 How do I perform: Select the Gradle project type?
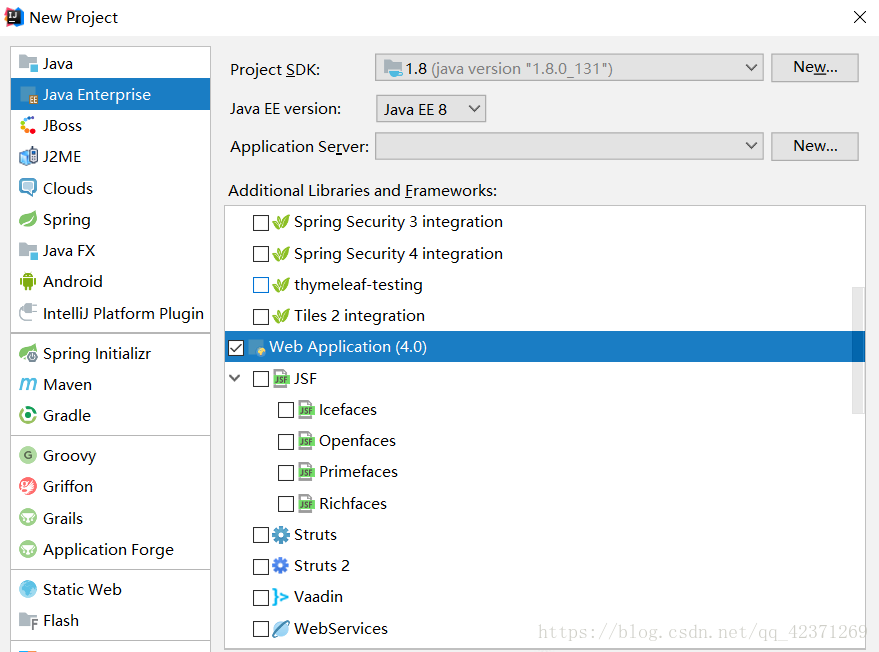click(x=110, y=415)
